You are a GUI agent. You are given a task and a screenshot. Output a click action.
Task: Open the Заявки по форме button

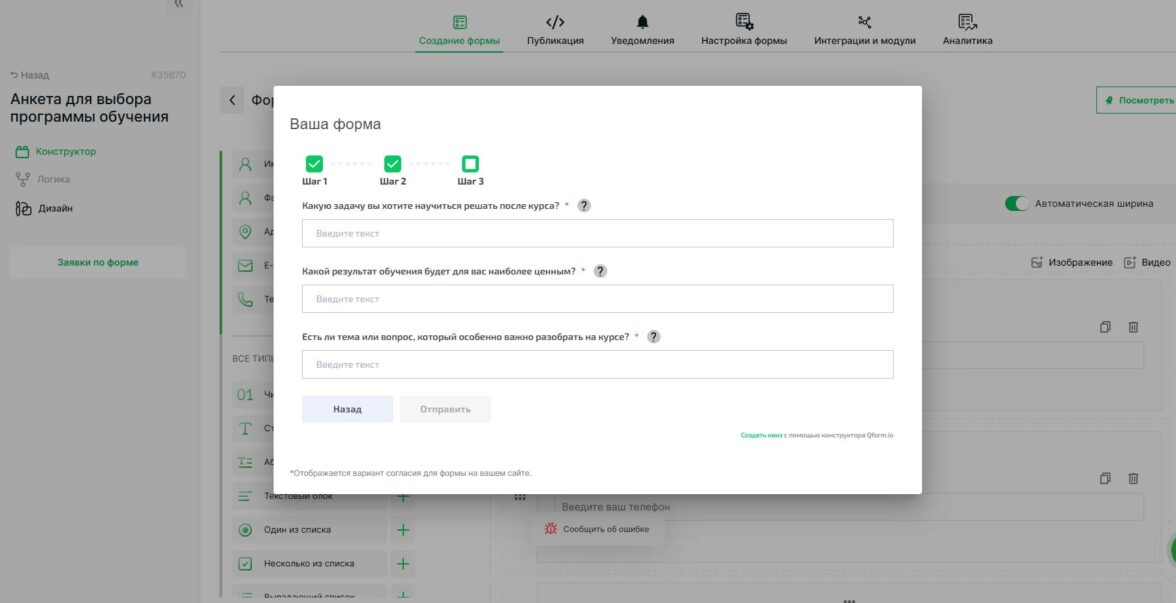point(98,262)
